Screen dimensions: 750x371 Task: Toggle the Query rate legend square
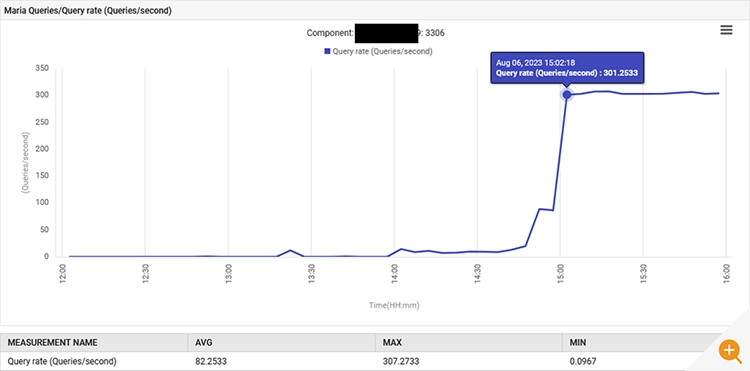328,51
